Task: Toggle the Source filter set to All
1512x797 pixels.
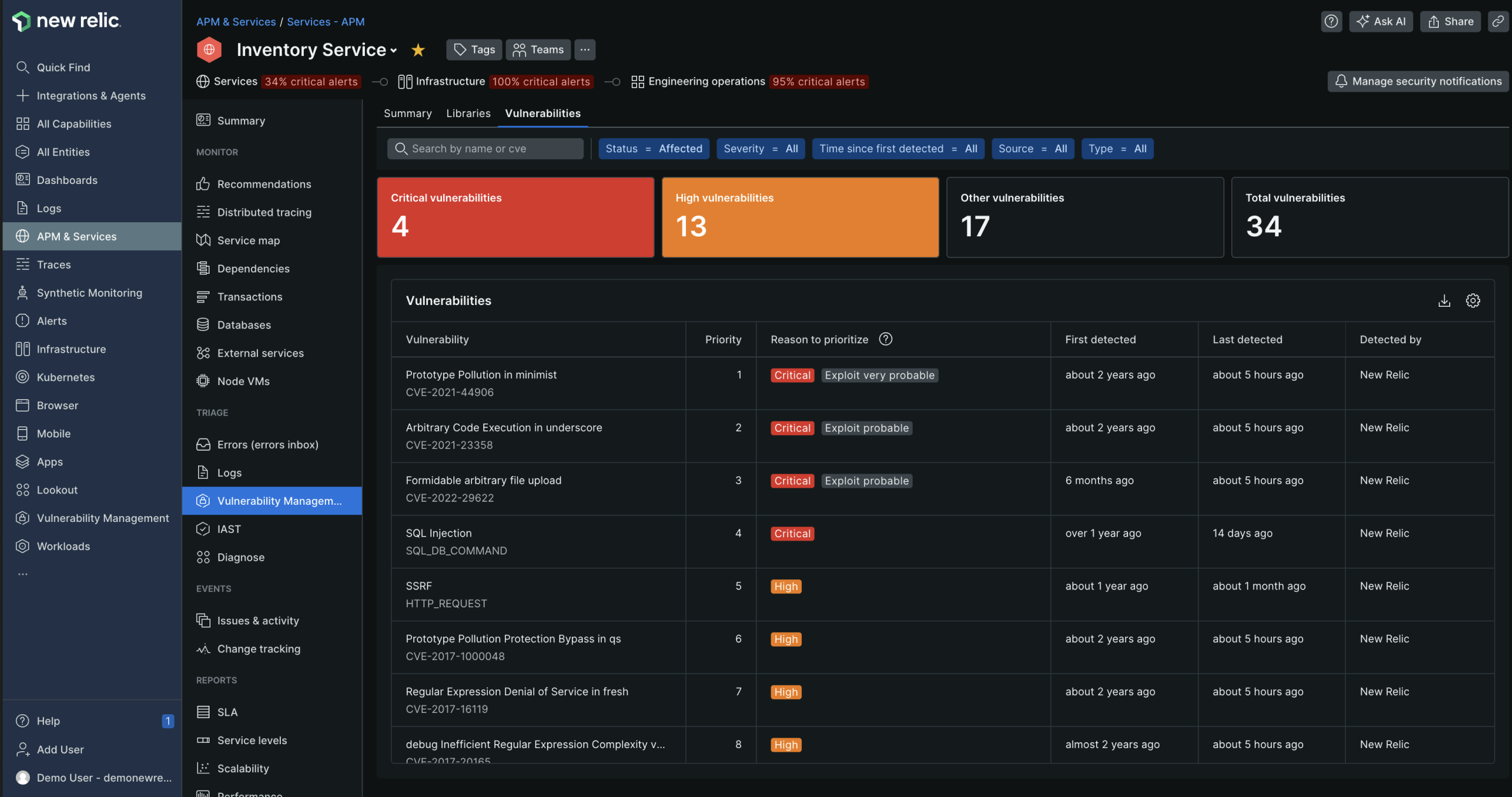Action: (1031, 148)
